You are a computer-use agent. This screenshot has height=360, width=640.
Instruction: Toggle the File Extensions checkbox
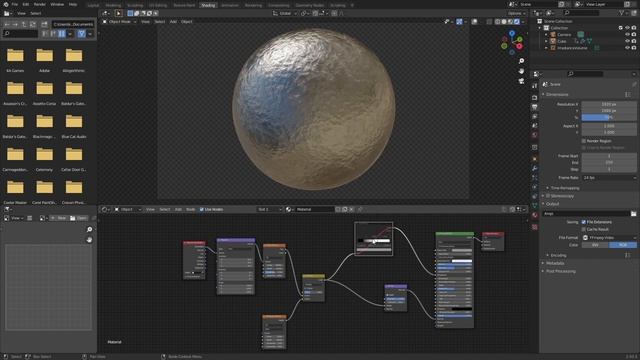click(x=584, y=222)
